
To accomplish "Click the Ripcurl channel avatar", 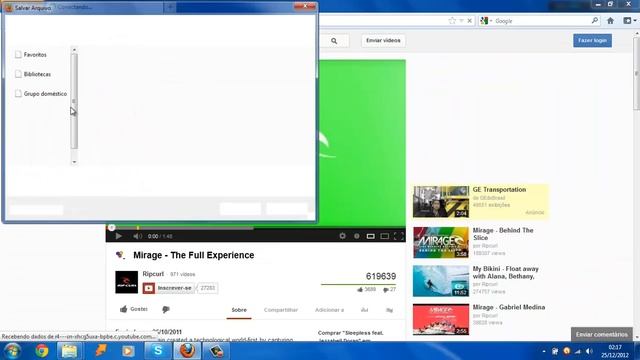I will [126, 282].
